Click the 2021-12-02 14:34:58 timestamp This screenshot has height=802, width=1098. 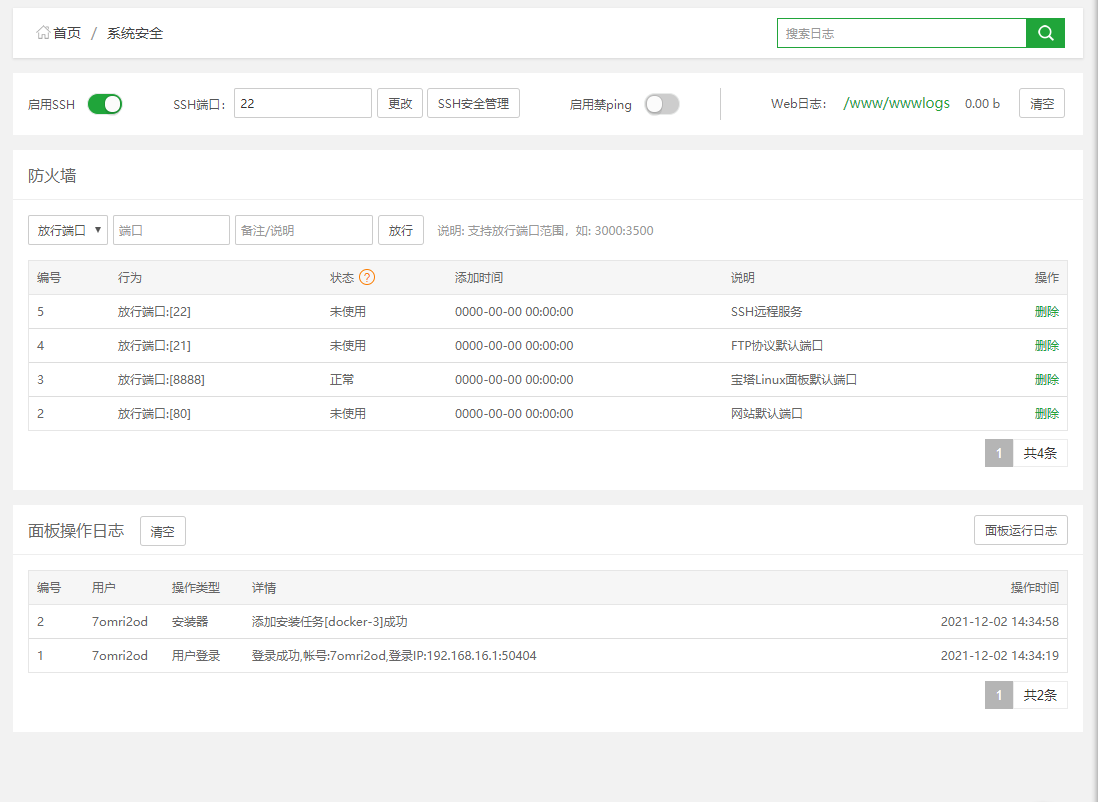coord(999,621)
